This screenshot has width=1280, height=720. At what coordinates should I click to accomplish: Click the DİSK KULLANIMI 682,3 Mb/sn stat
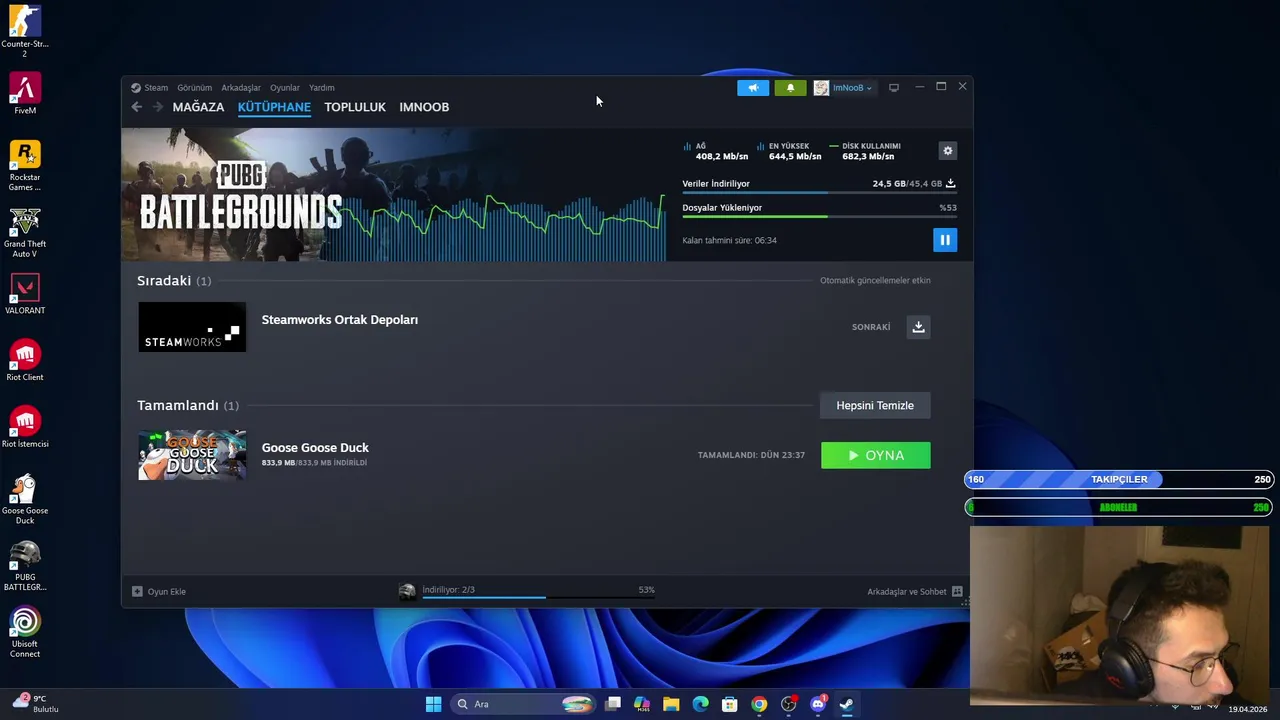point(865,152)
